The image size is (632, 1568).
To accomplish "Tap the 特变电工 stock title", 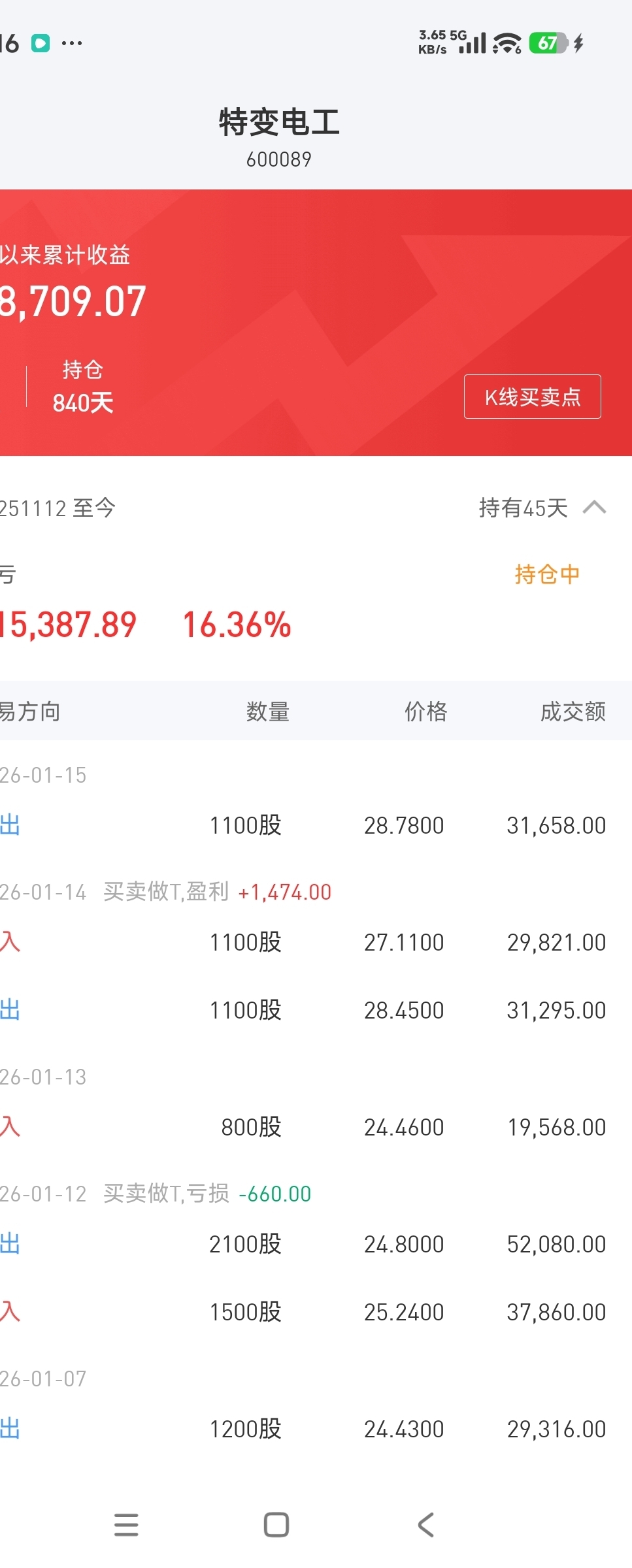I will click(279, 122).
